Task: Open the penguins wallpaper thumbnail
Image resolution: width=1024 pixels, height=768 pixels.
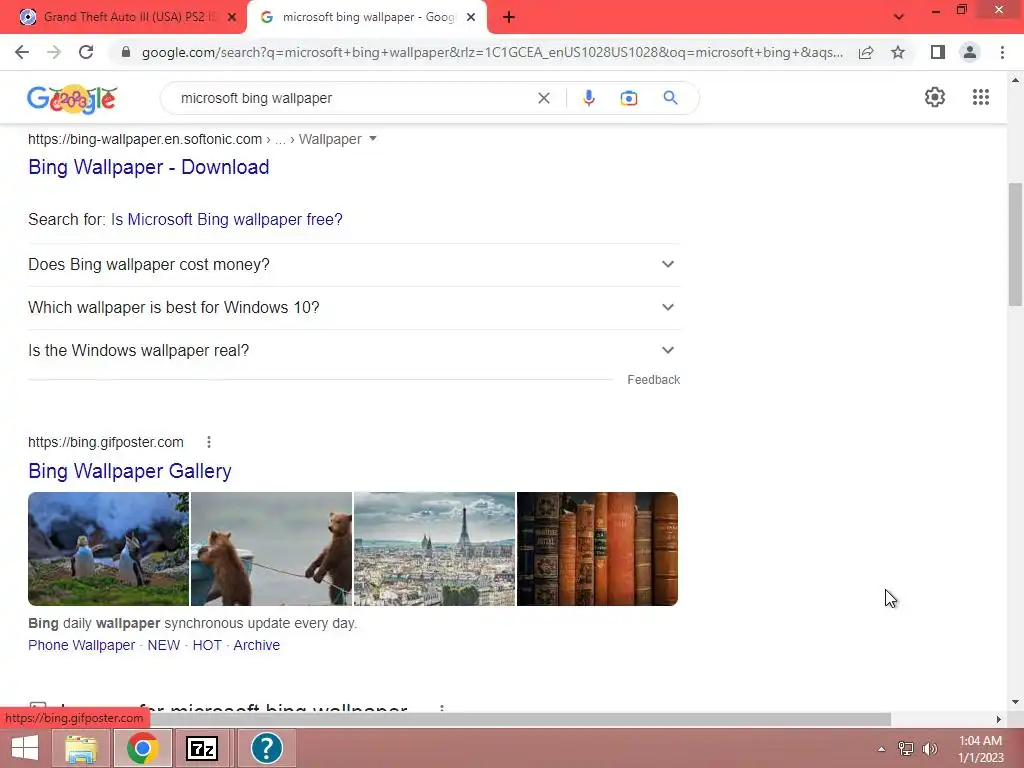Action: (108, 549)
